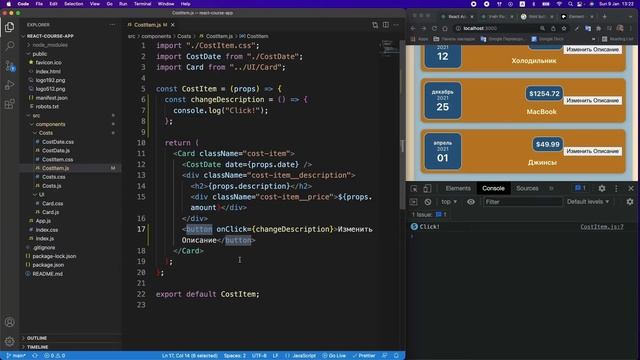Click the console Filter input field
Image resolution: width=640 pixels, height=360 pixels.
click(522, 202)
